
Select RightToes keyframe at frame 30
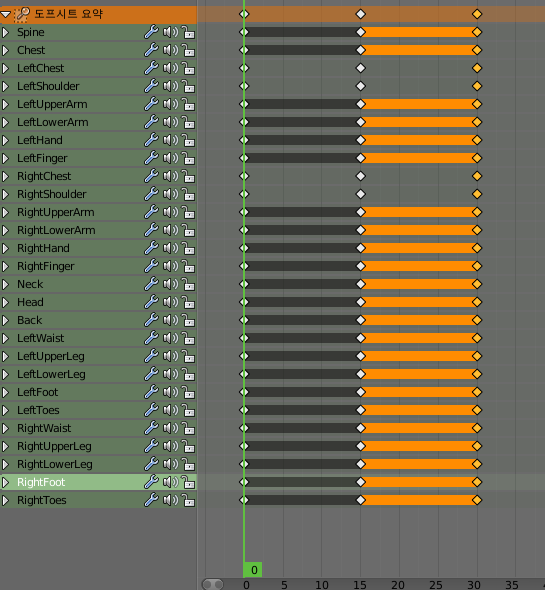[x=477, y=500]
